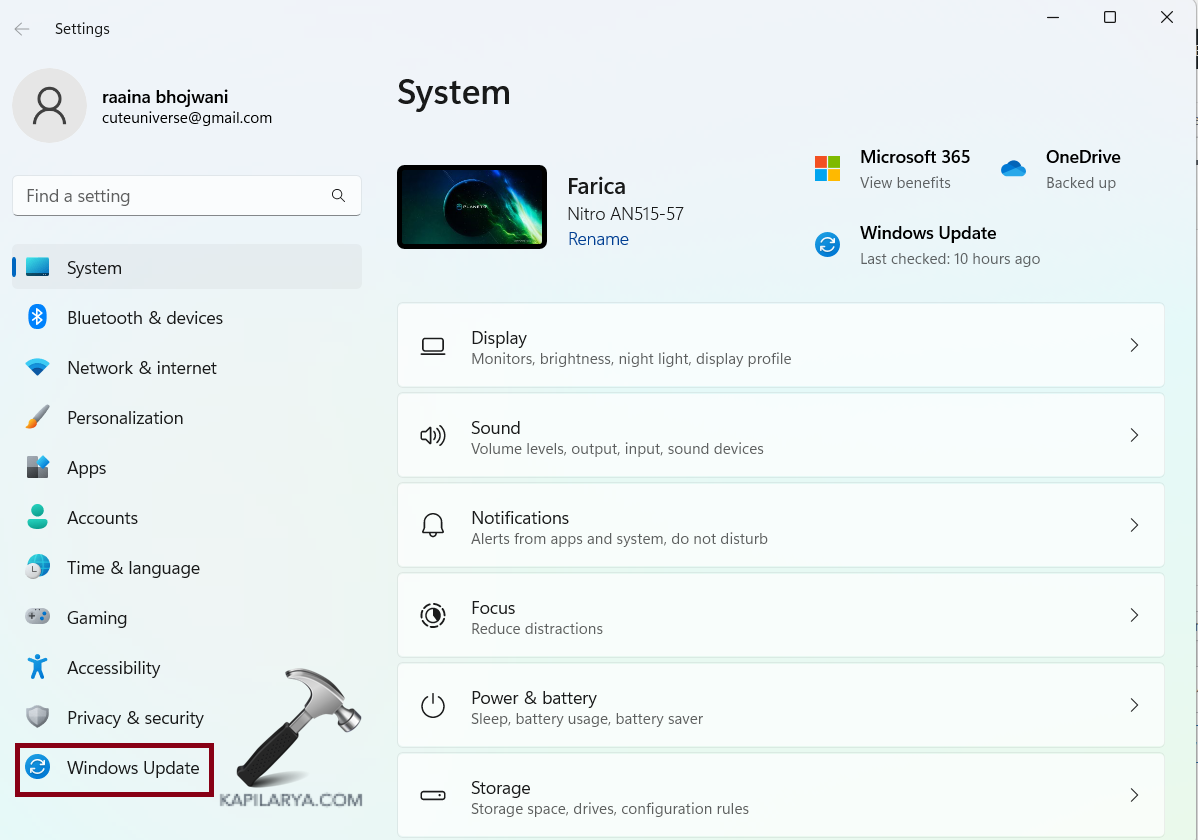Click the desktop wallpaper thumbnail
Viewport: 1198px width, 840px height.
point(472,207)
